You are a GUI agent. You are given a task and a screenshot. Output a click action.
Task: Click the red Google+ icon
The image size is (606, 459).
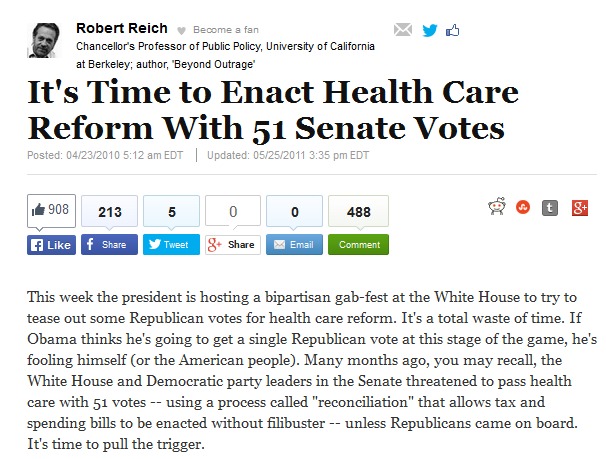(579, 209)
